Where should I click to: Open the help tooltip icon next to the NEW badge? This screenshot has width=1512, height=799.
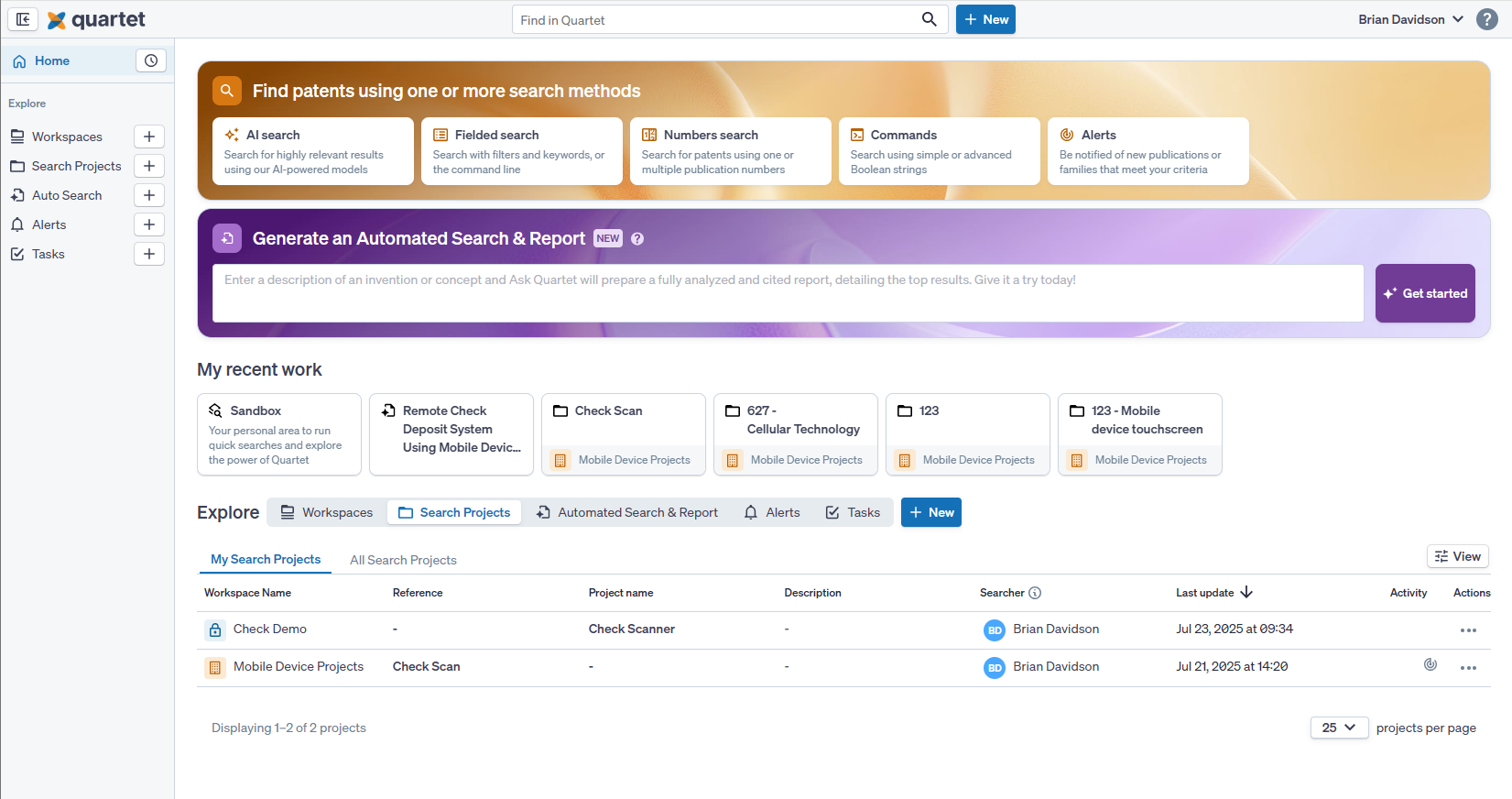tap(637, 238)
